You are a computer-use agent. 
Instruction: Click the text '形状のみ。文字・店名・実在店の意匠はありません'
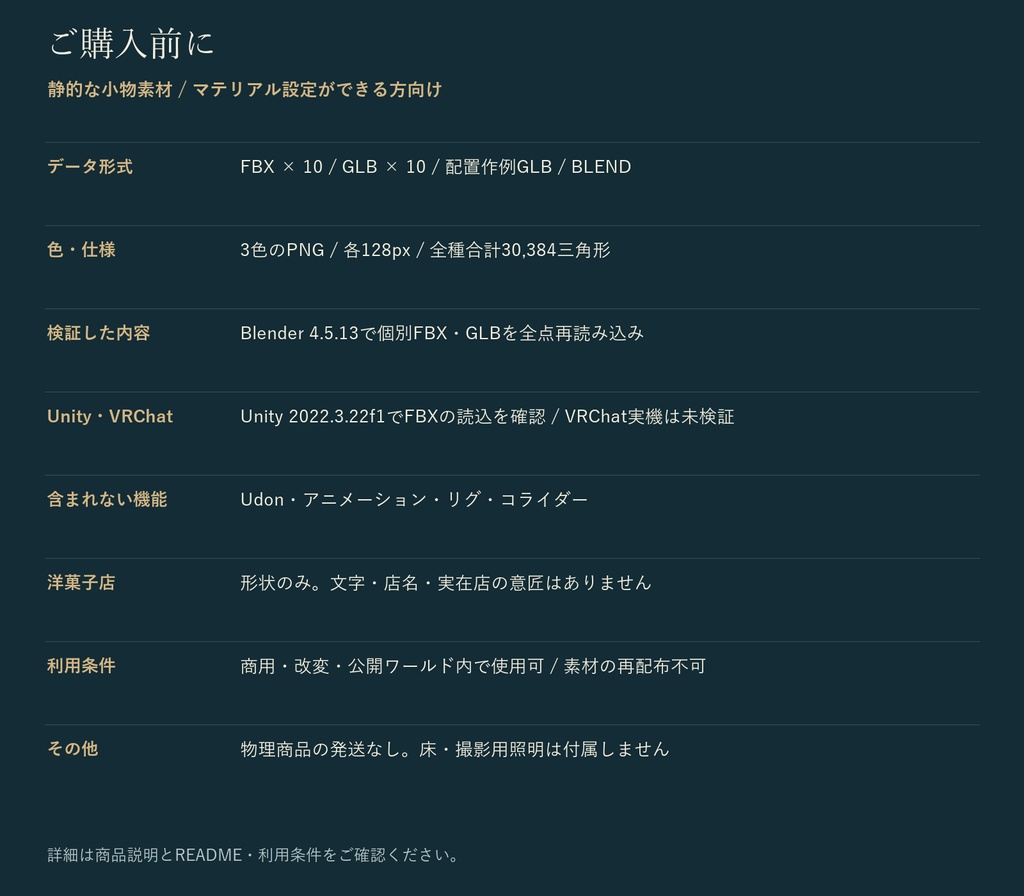click(446, 583)
